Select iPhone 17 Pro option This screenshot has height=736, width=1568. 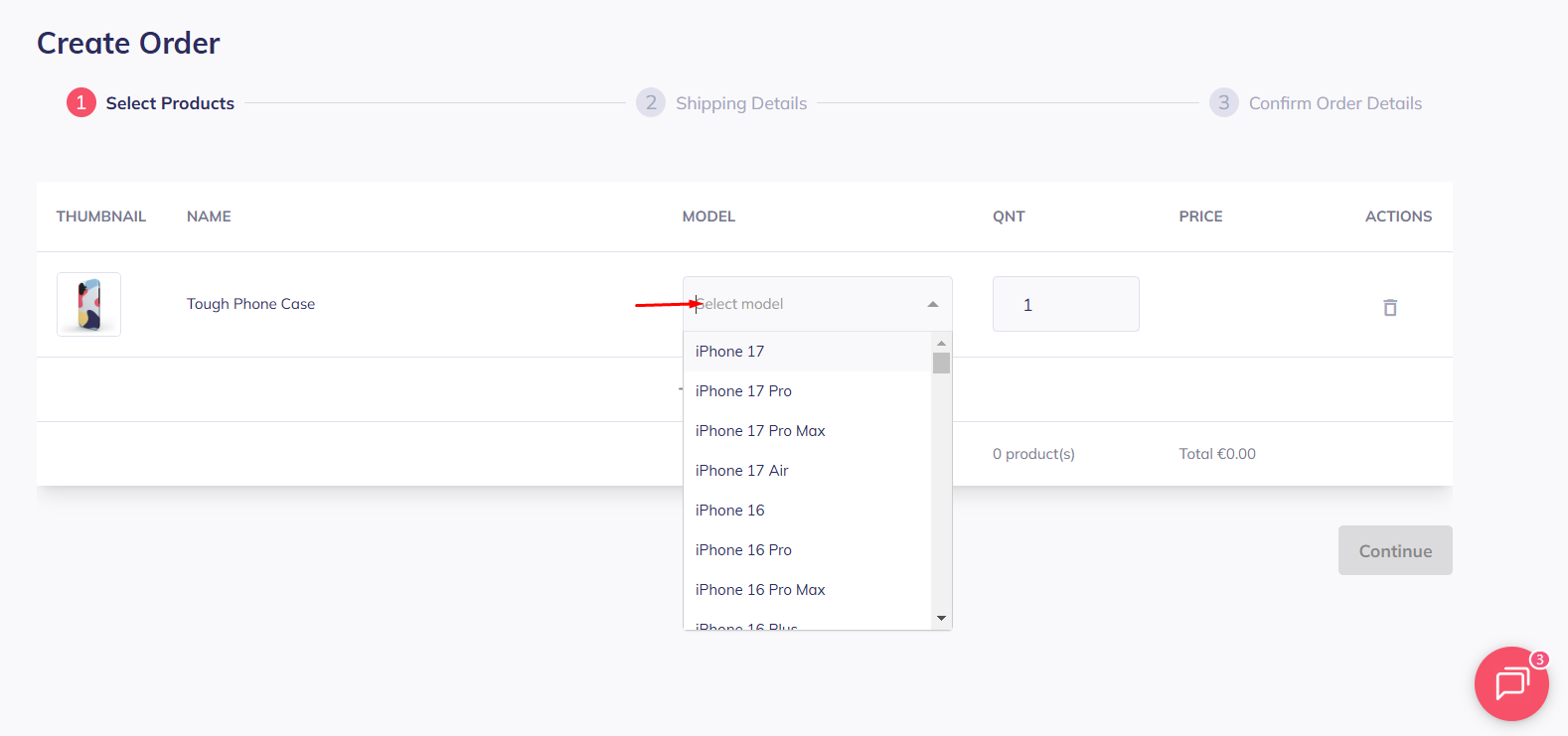(743, 391)
